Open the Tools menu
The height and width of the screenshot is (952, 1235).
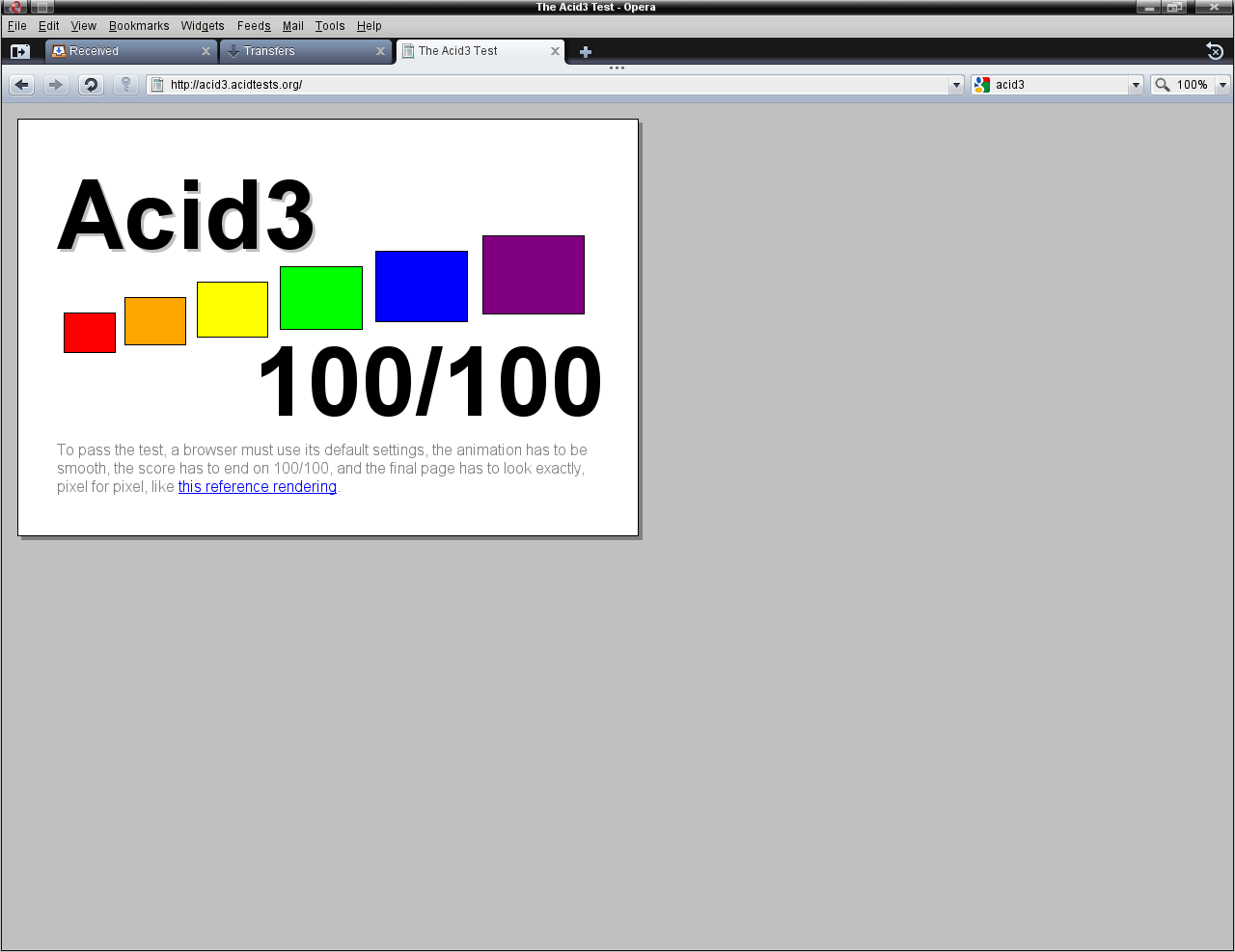click(x=330, y=26)
